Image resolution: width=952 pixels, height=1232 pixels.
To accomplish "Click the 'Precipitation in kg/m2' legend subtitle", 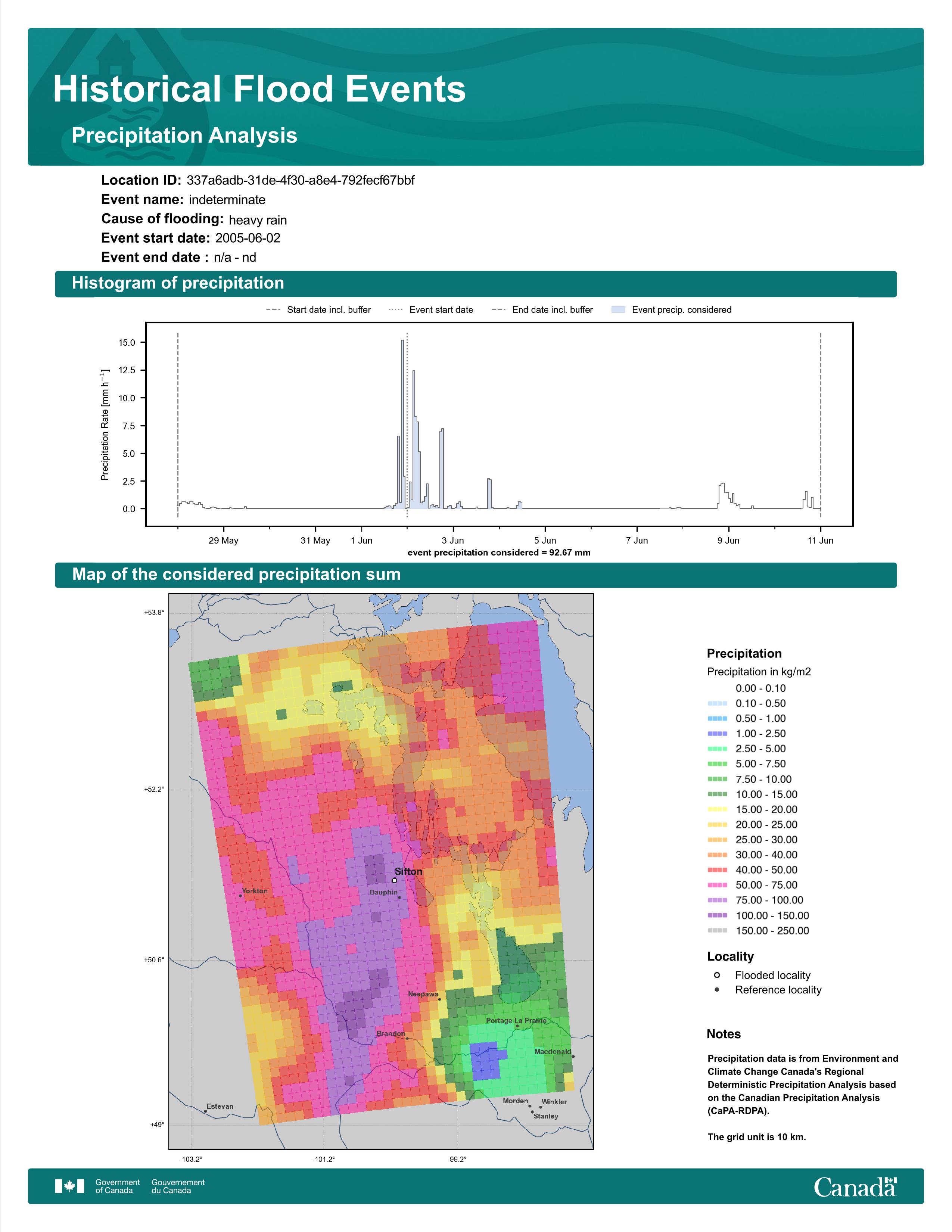I will tap(759, 672).
